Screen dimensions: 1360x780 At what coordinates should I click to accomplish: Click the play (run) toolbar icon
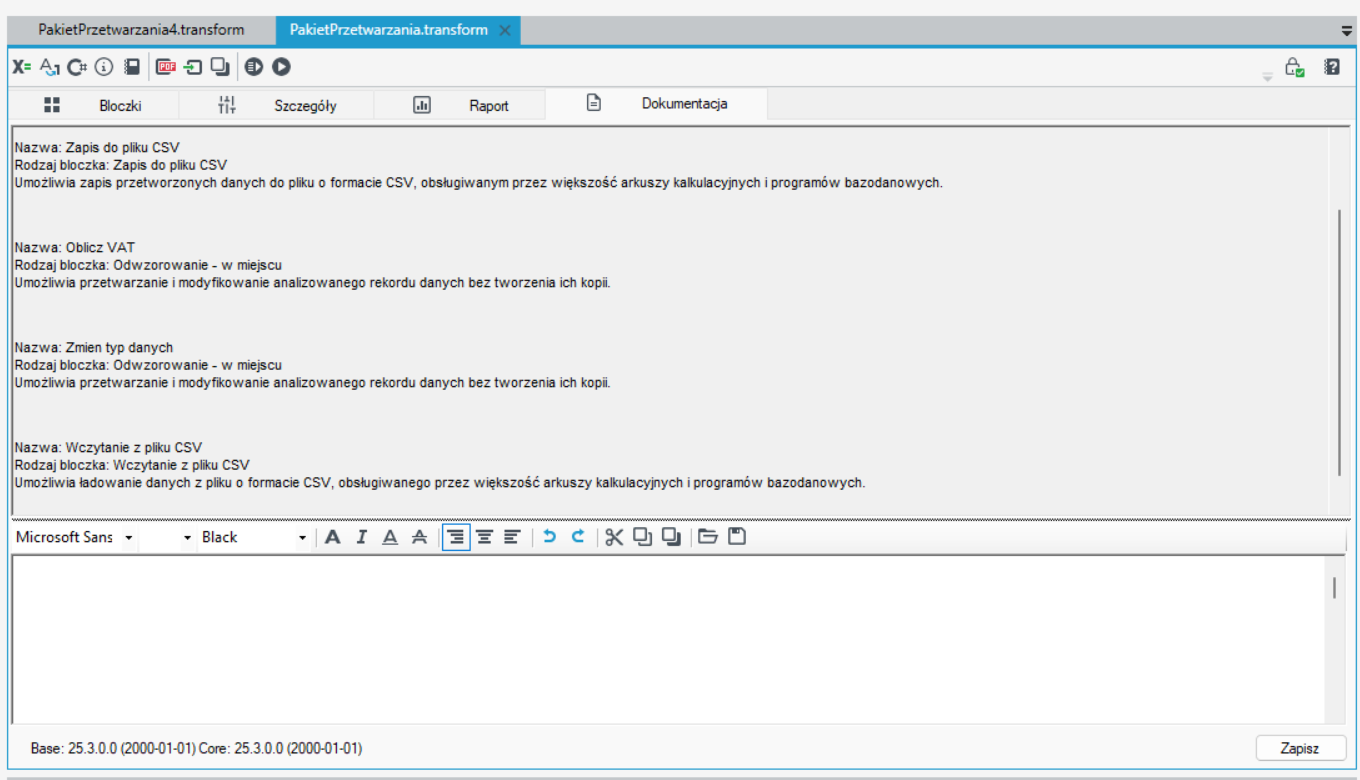coord(281,67)
